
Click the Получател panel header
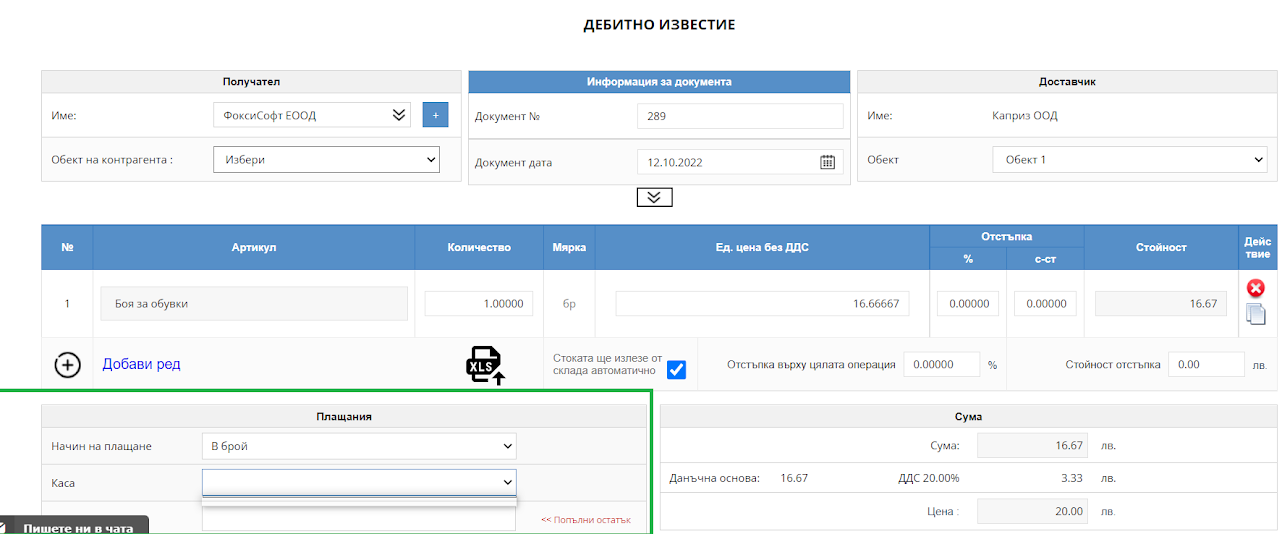(252, 82)
